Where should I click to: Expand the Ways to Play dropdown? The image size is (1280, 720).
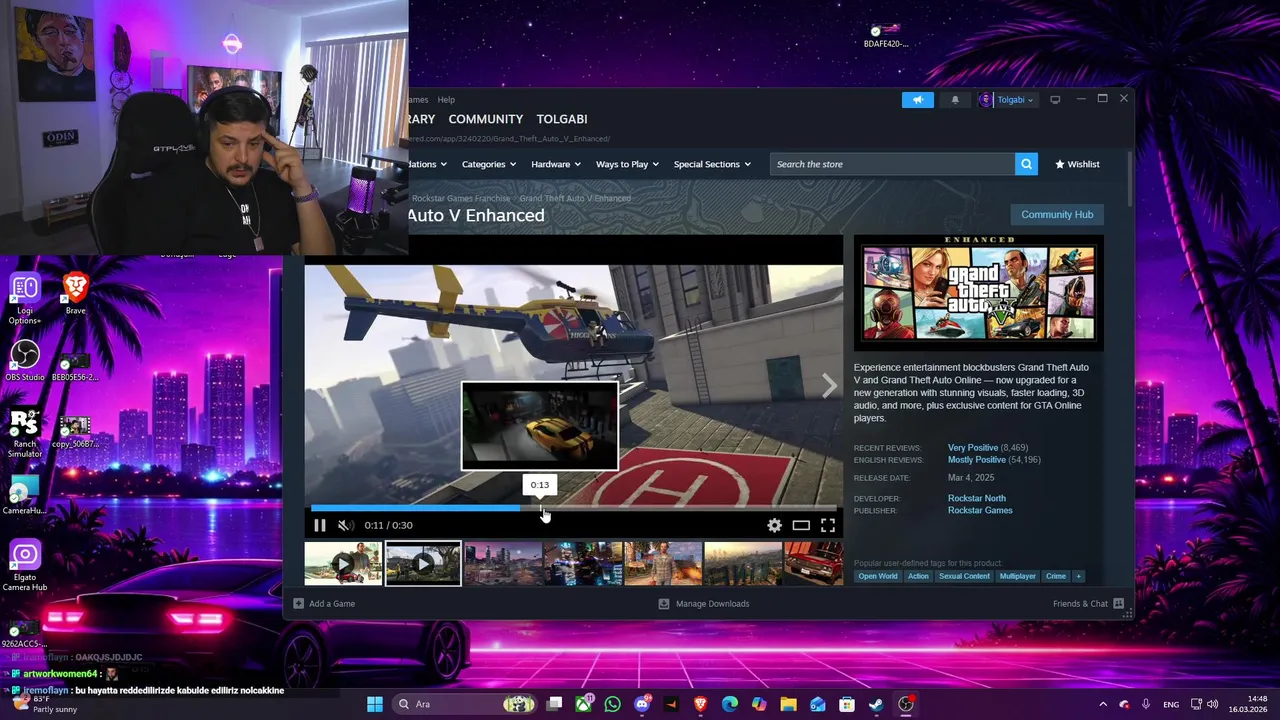(x=627, y=164)
